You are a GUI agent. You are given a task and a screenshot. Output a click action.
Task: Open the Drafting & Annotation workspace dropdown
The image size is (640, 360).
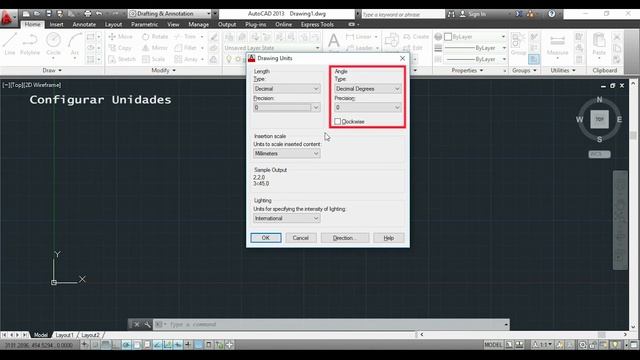pyautogui.click(x=170, y=14)
